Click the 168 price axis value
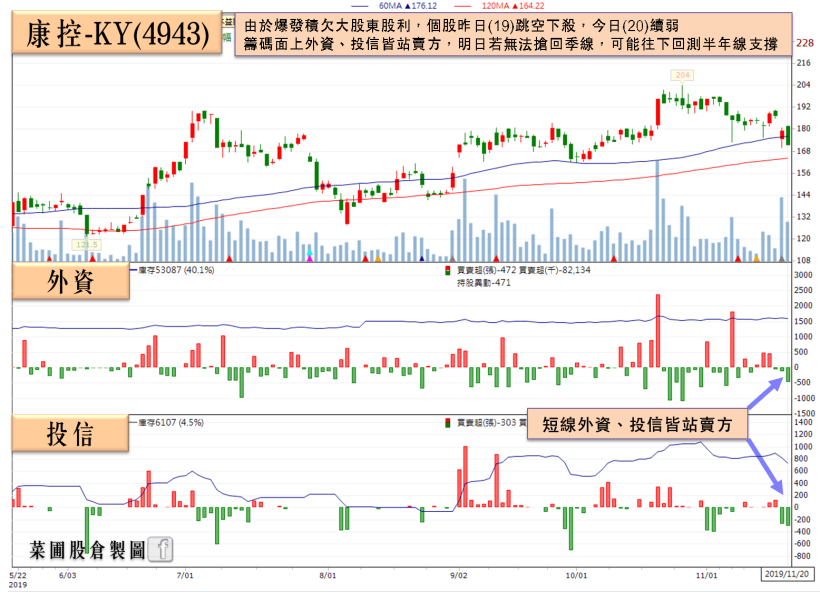This screenshot has width=820, height=592. 803,151
